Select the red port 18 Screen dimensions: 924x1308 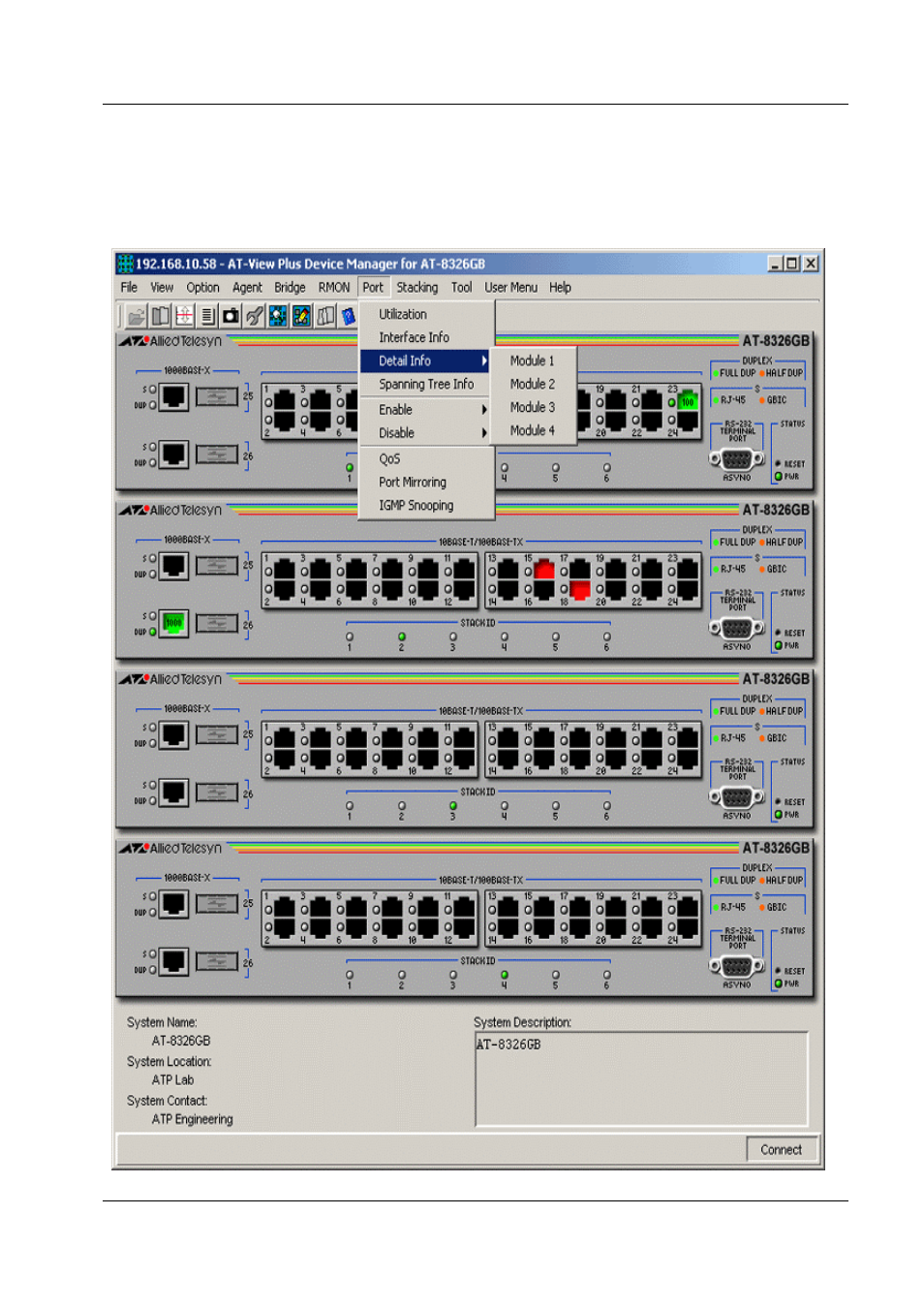(580, 589)
